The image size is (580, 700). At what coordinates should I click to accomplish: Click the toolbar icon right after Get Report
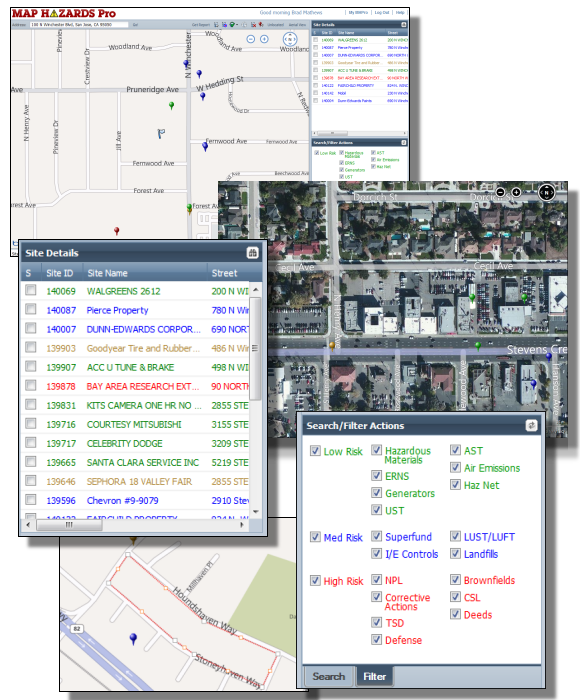(x=216, y=25)
